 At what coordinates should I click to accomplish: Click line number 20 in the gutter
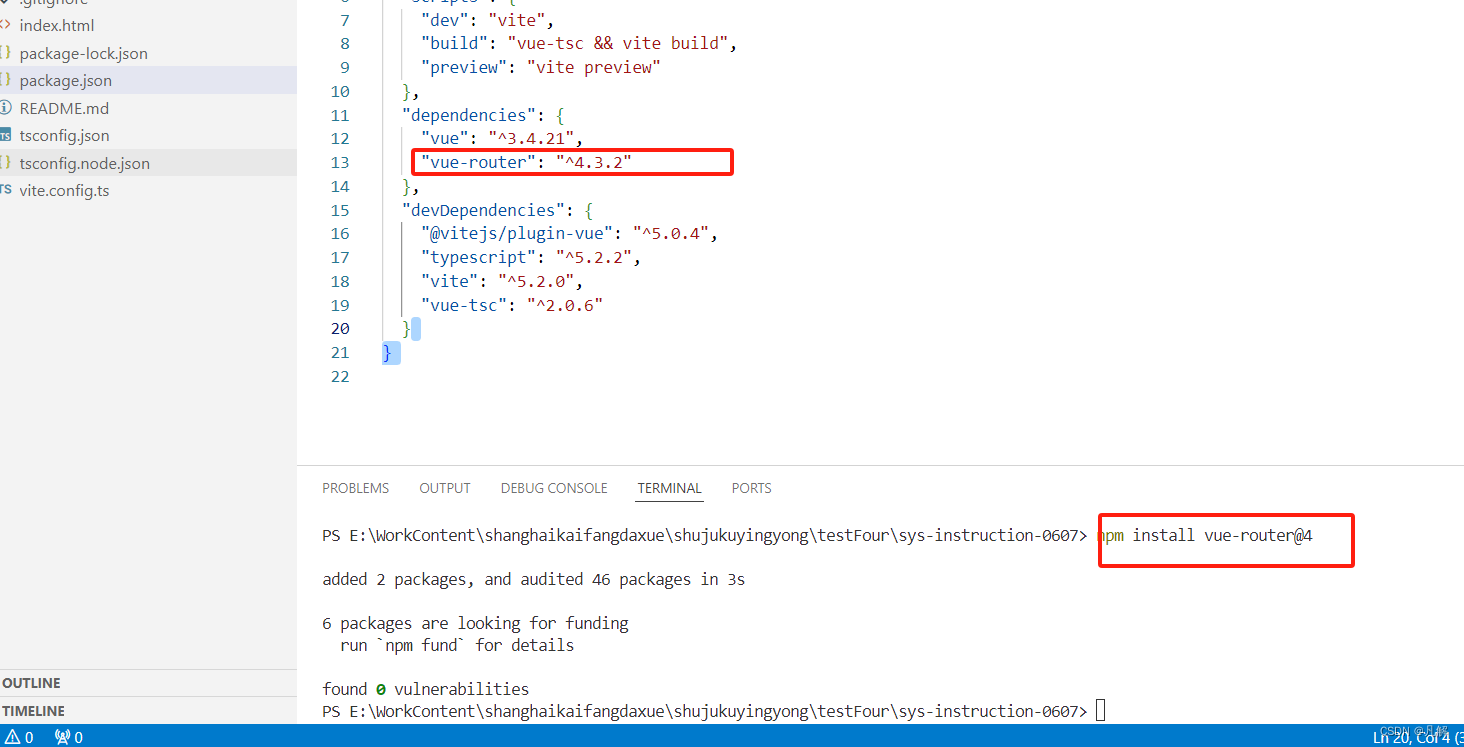point(340,328)
